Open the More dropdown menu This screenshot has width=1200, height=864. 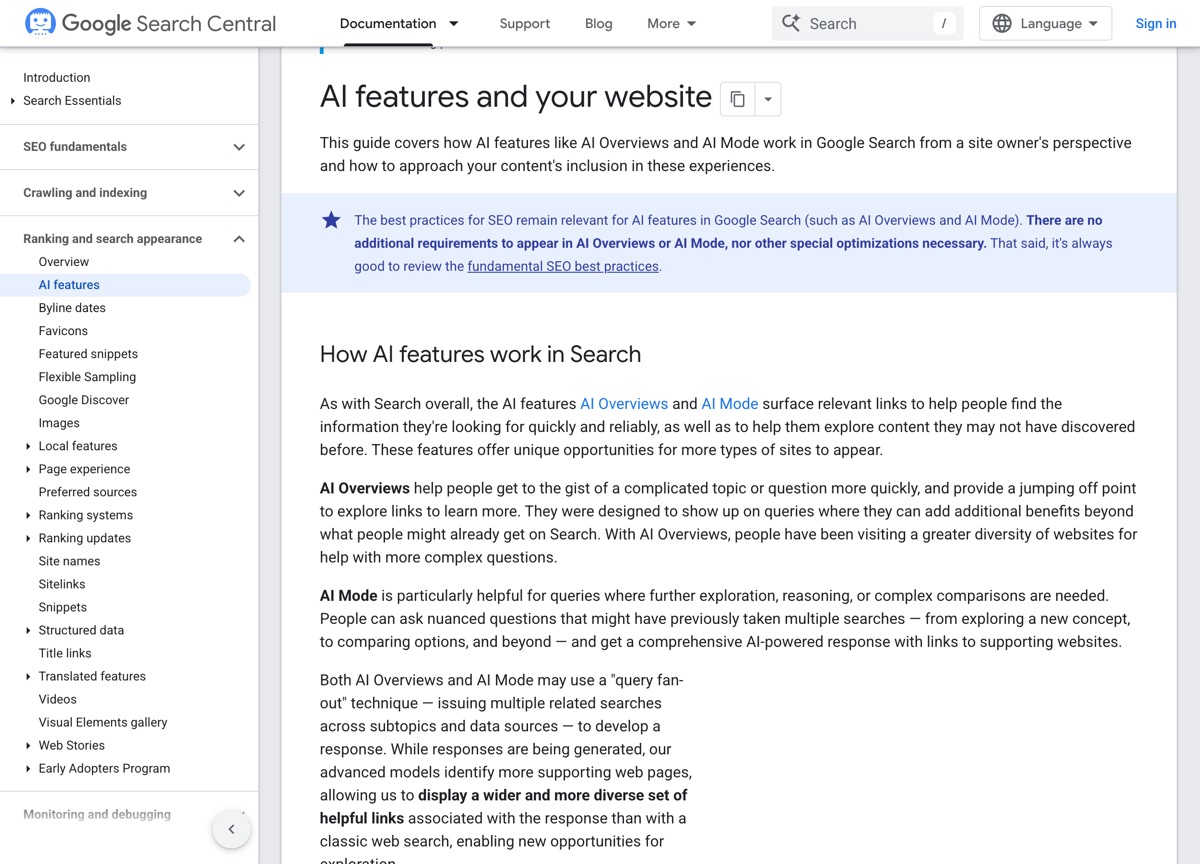coord(672,23)
